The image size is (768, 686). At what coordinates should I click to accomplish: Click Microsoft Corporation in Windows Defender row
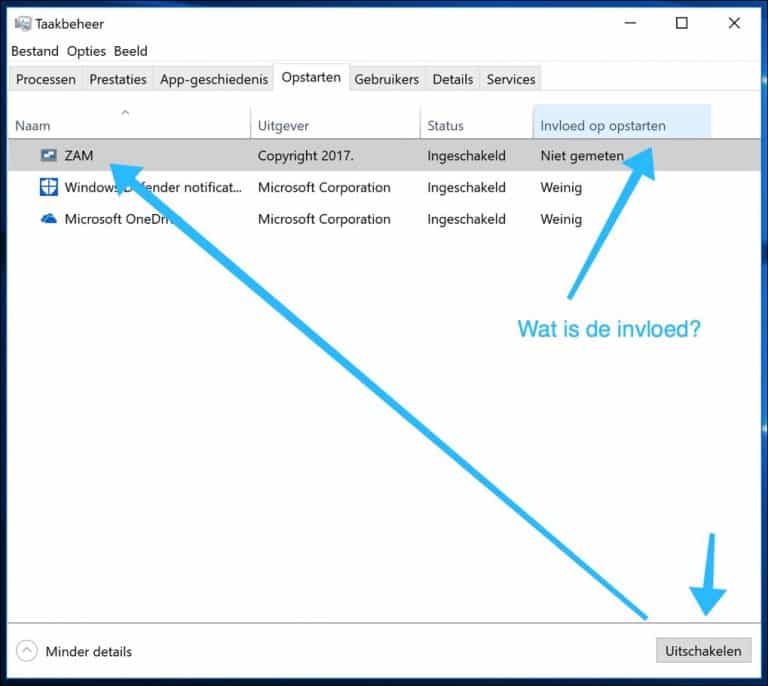[324, 187]
